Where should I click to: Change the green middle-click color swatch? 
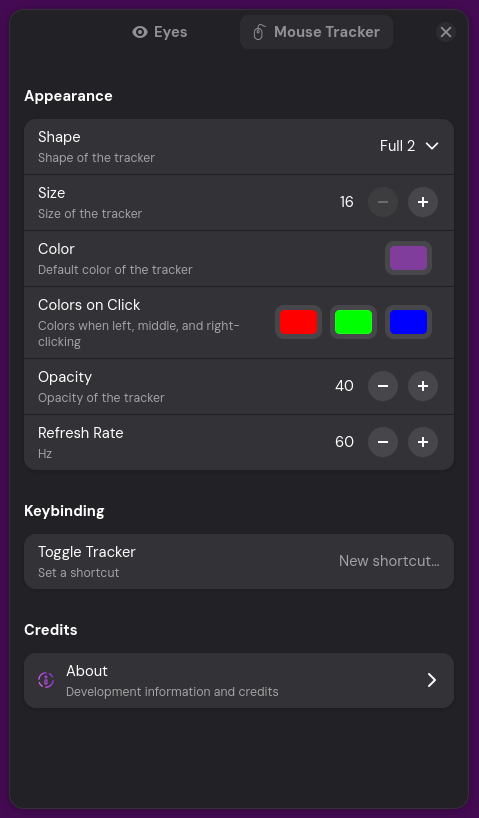[x=353, y=322]
